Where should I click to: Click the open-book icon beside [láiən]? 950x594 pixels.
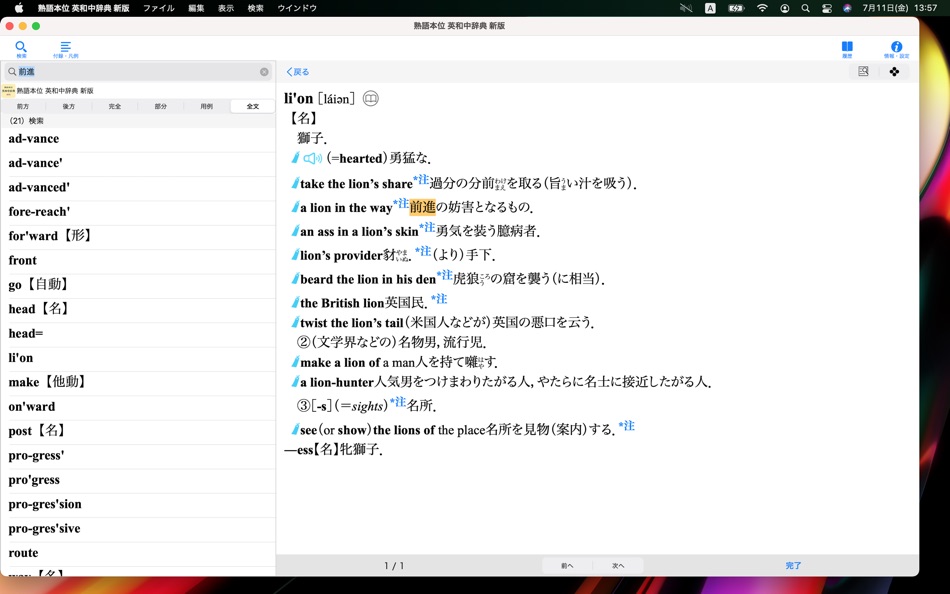[x=371, y=98]
